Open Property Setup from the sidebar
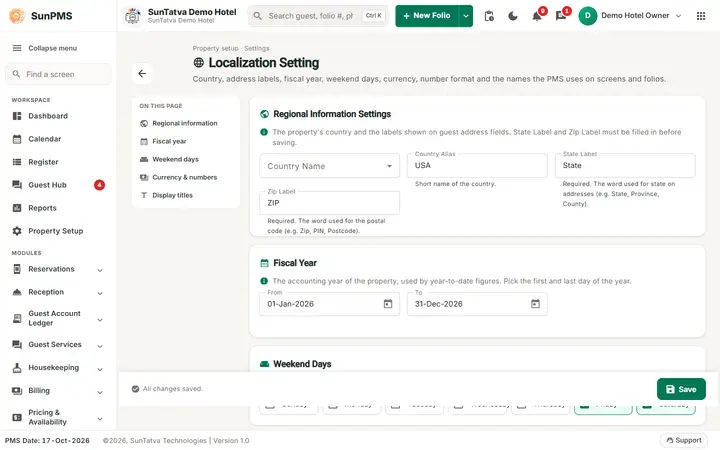720x450 pixels. click(x=58, y=231)
